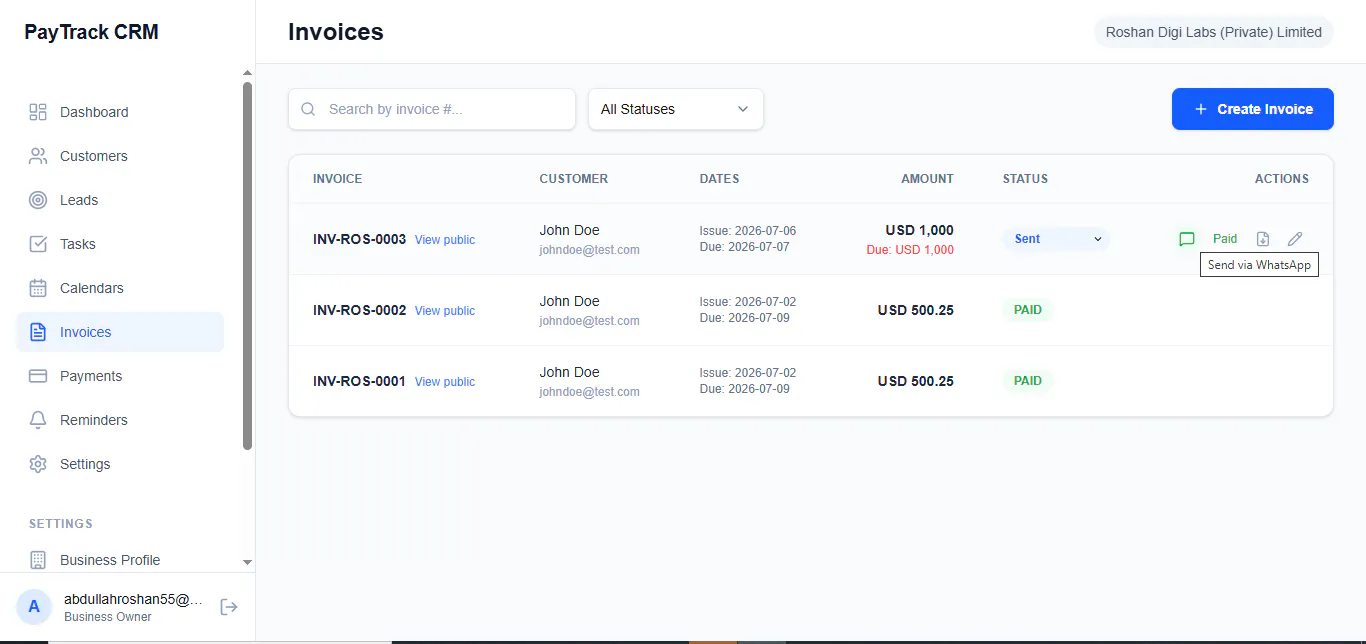Click the Tasks checkmark icon
Screen dimensions: 1366x644
[38, 244]
